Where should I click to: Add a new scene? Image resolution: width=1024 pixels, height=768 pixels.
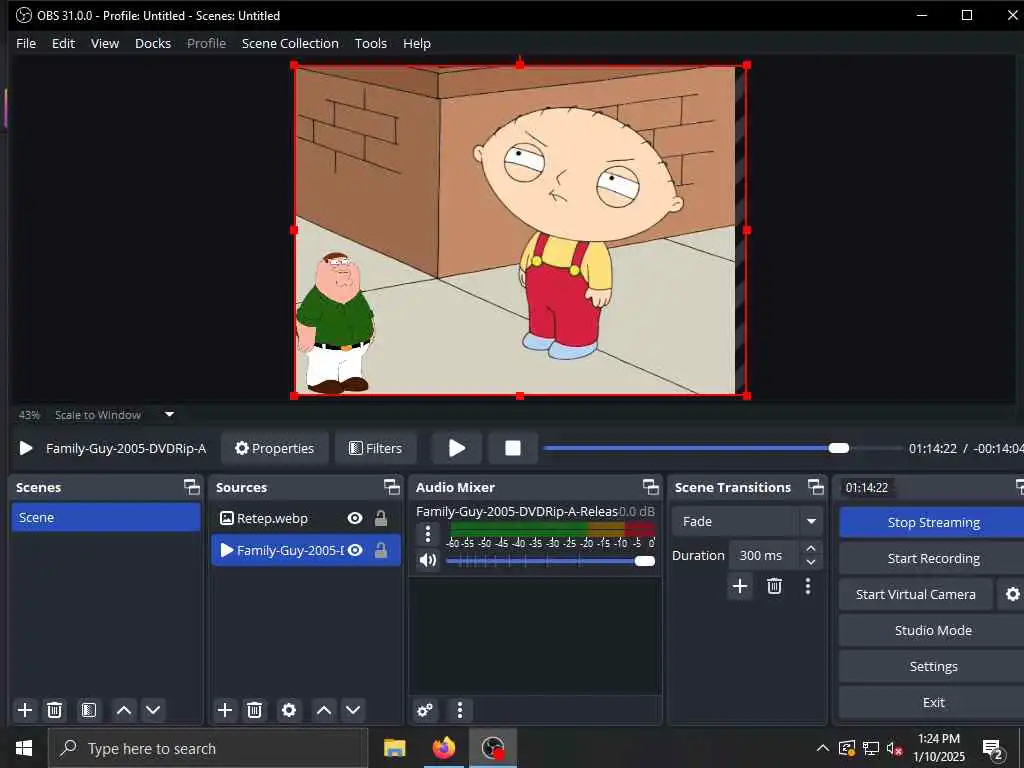pos(25,710)
